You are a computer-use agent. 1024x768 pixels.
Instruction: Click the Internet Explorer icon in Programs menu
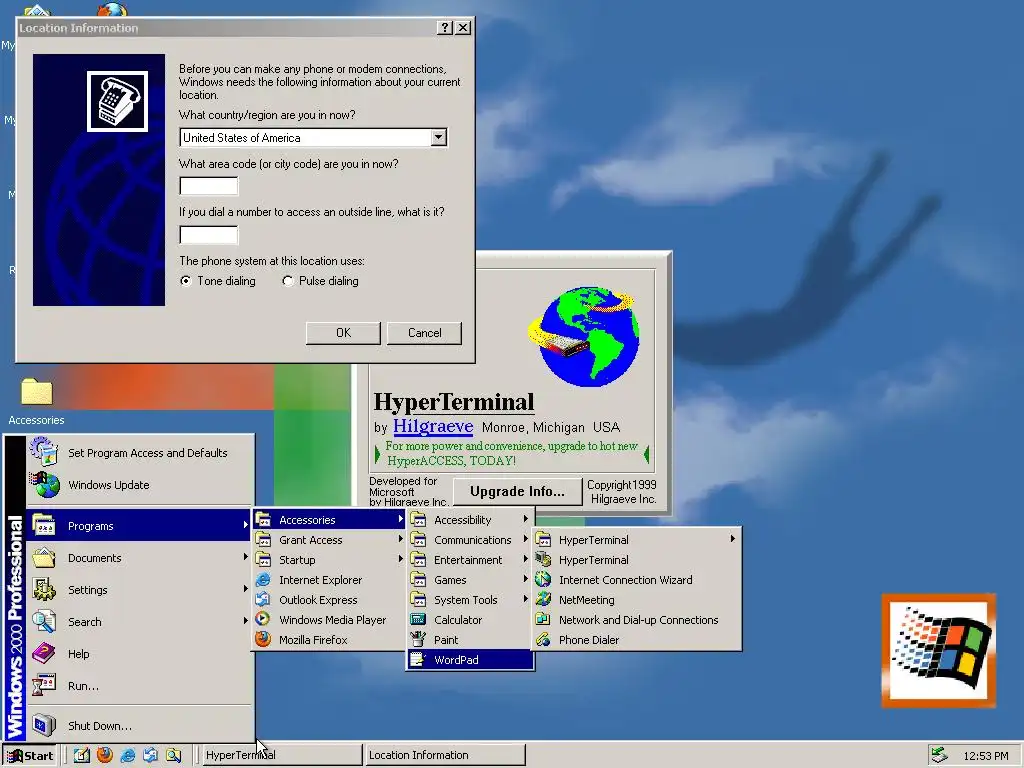(263, 579)
